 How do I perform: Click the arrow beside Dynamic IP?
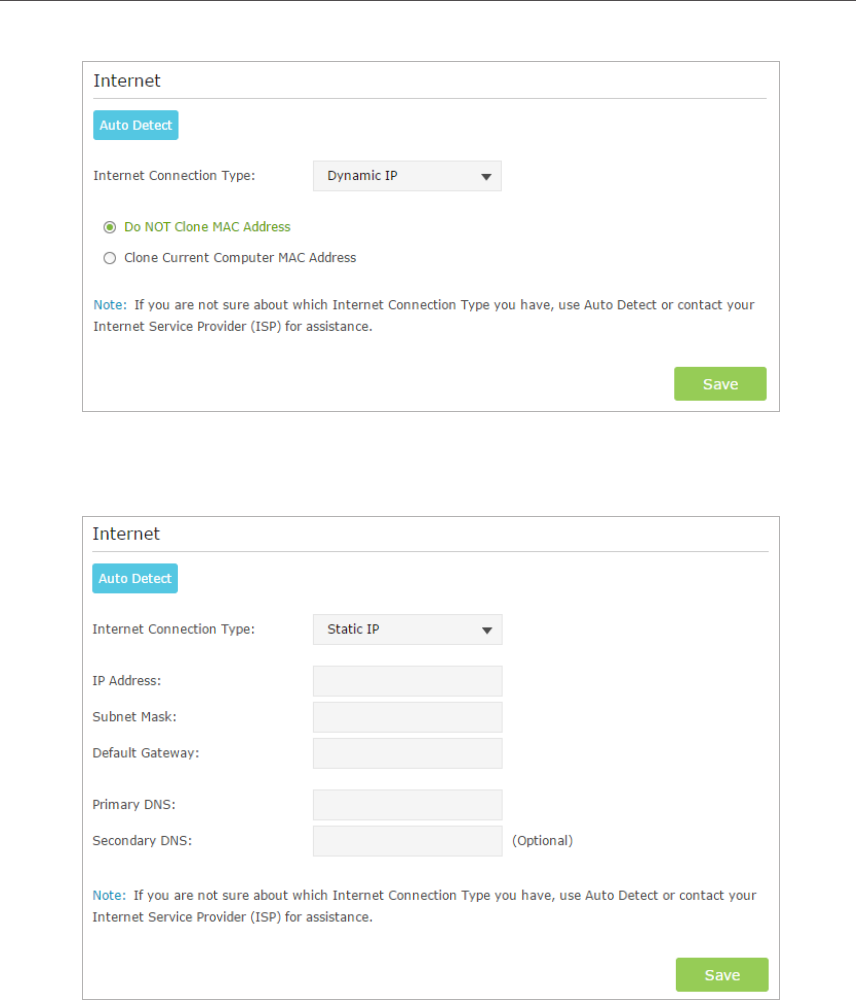pyautogui.click(x=487, y=177)
